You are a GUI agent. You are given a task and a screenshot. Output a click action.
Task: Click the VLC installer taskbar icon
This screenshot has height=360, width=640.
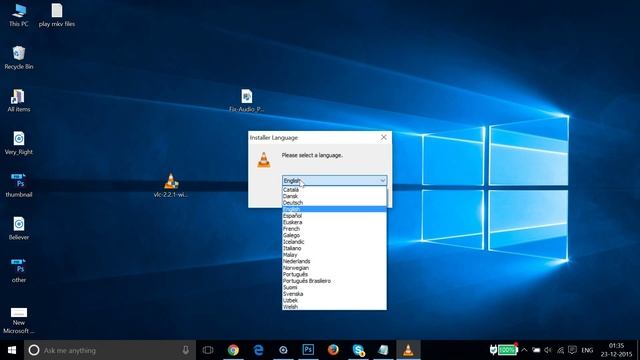pyautogui.click(x=408, y=350)
